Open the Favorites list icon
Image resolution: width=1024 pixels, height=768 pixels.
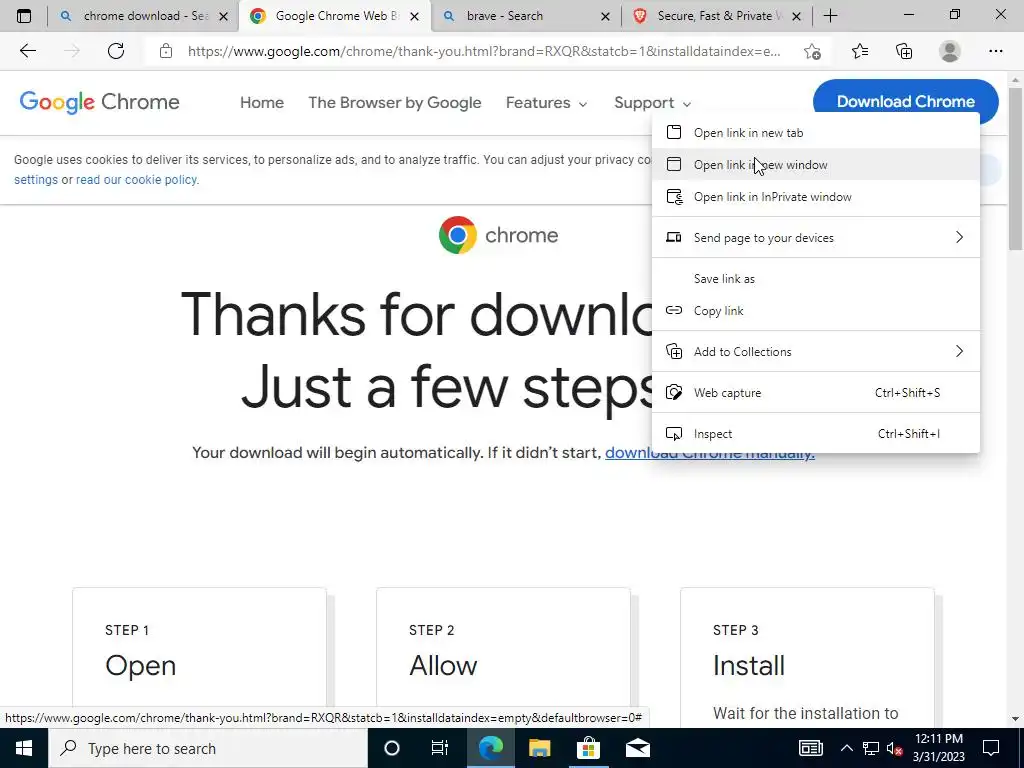pyautogui.click(x=859, y=51)
